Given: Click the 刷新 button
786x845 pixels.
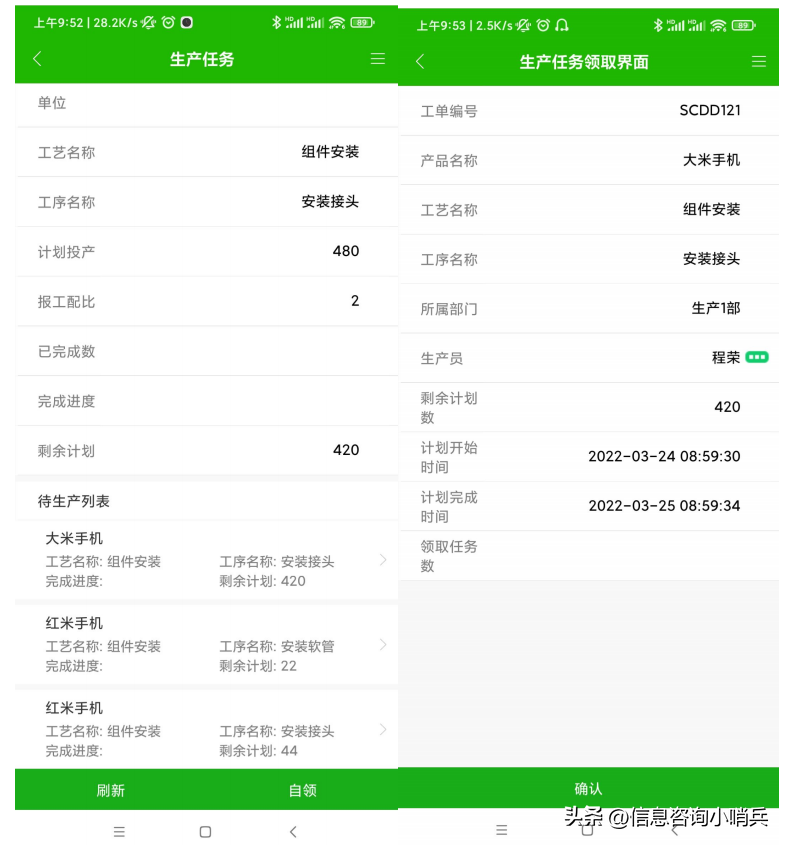Looking at the screenshot, I should click(x=110, y=790).
